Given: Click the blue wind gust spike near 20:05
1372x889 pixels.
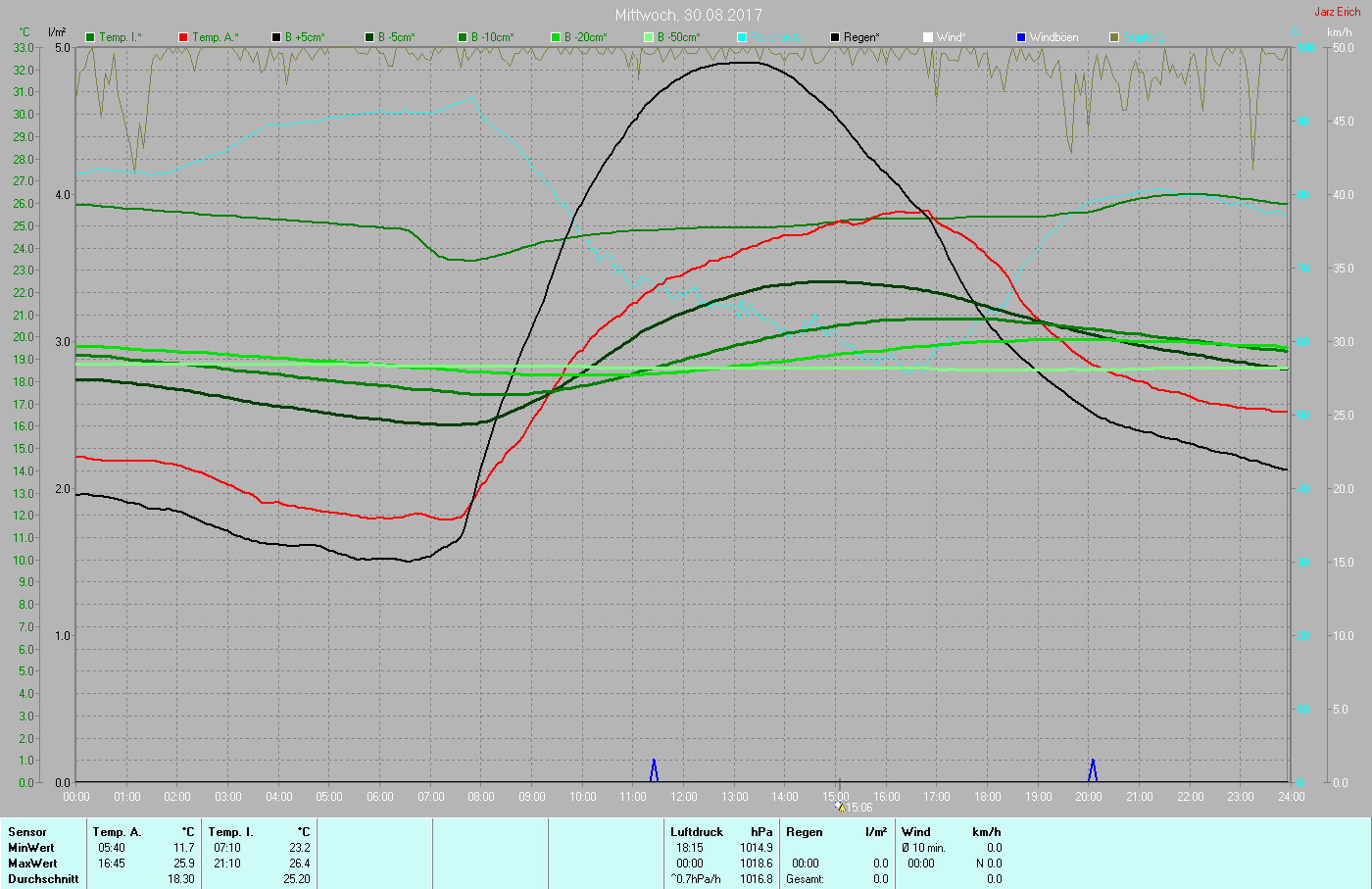Looking at the screenshot, I should [1093, 770].
